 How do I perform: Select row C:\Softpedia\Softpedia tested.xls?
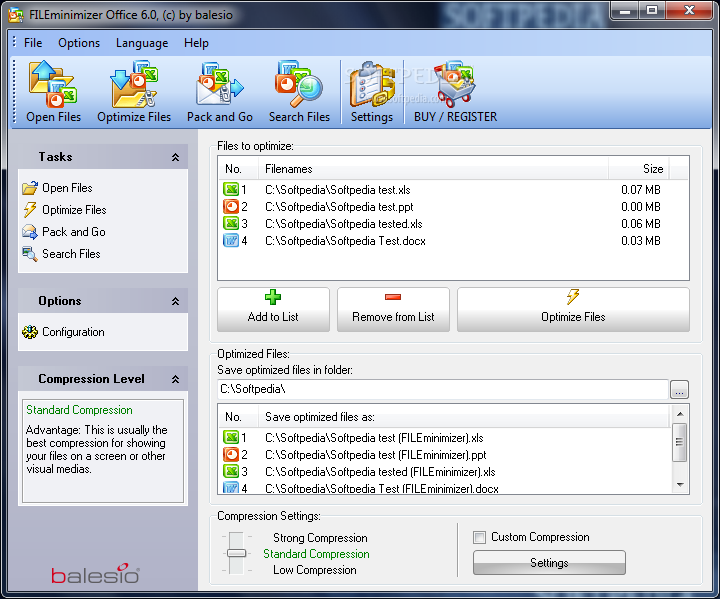(x=453, y=223)
